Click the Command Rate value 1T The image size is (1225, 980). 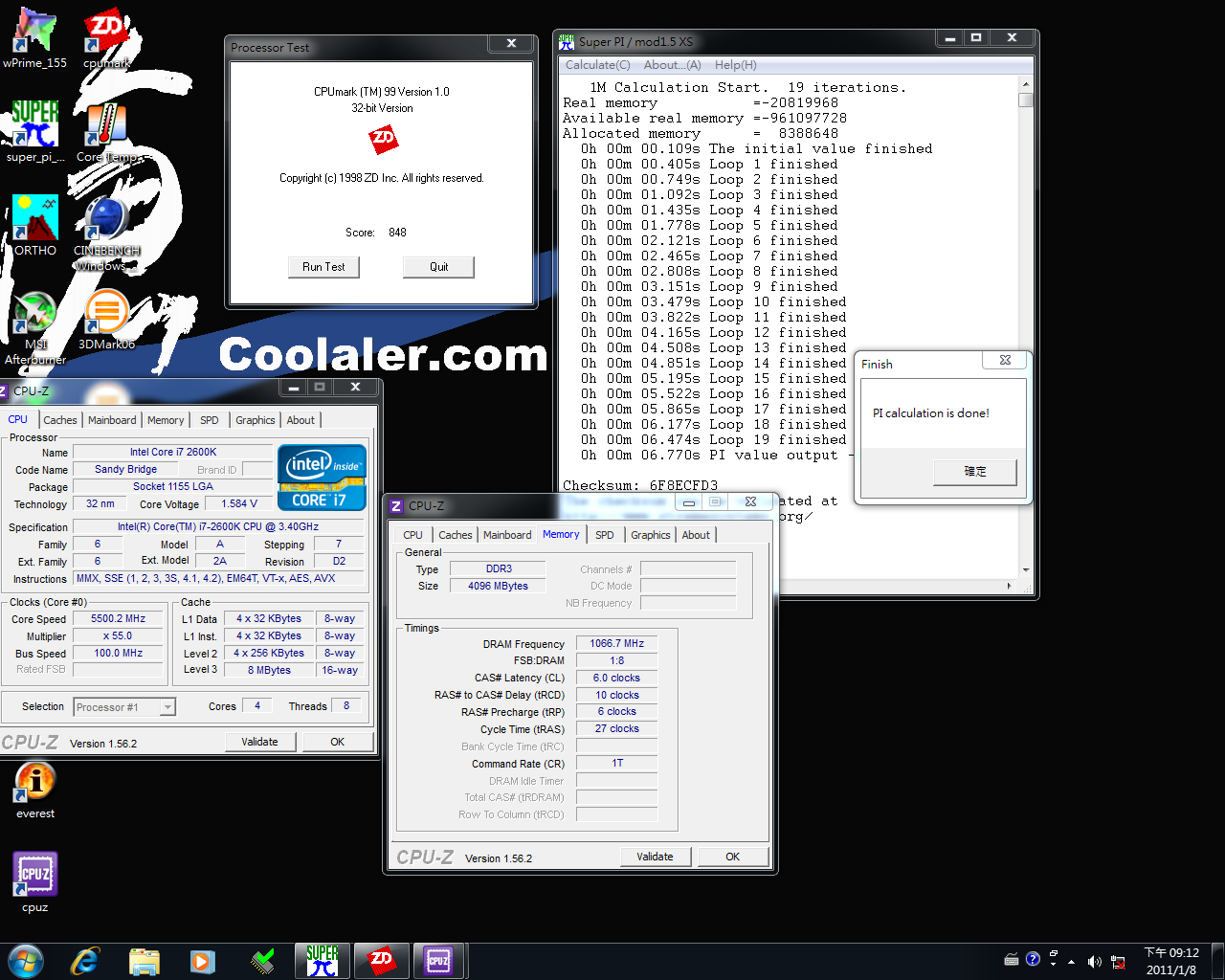pyautogui.click(x=616, y=764)
